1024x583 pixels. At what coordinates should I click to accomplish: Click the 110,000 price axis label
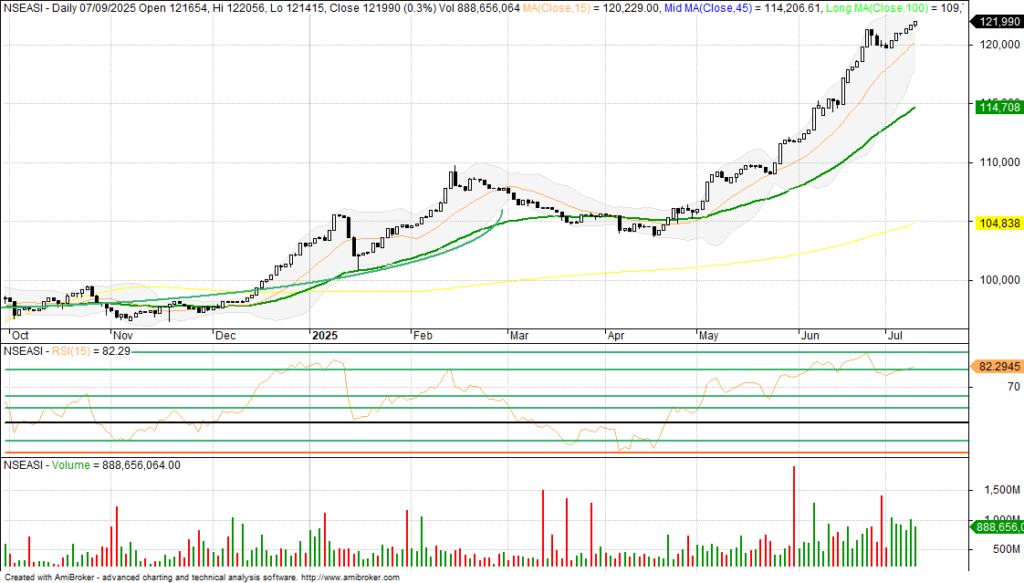point(996,162)
